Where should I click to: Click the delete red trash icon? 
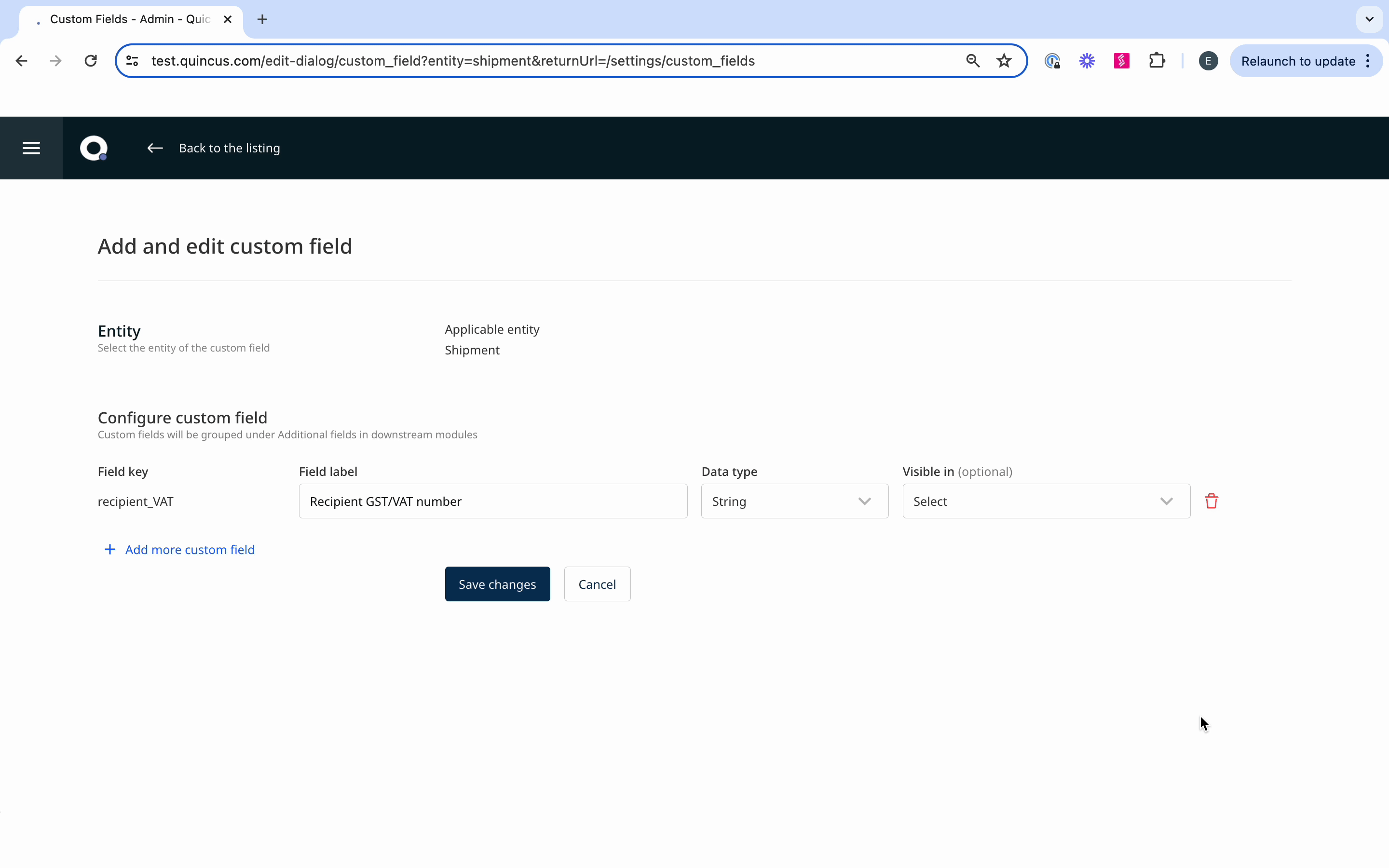(x=1210, y=501)
